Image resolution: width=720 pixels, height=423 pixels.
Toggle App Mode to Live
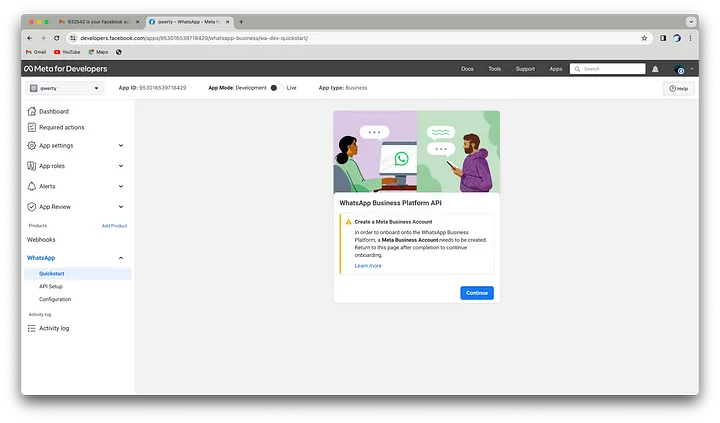pos(276,88)
